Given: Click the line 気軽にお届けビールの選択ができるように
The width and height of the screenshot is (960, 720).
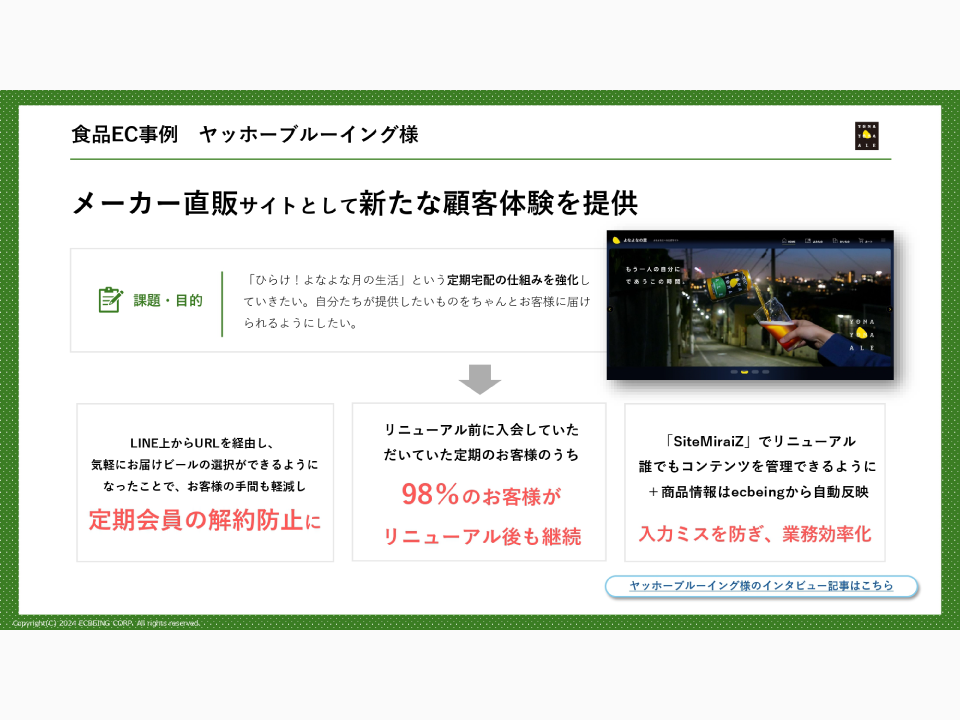Looking at the screenshot, I should [x=204, y=465].
